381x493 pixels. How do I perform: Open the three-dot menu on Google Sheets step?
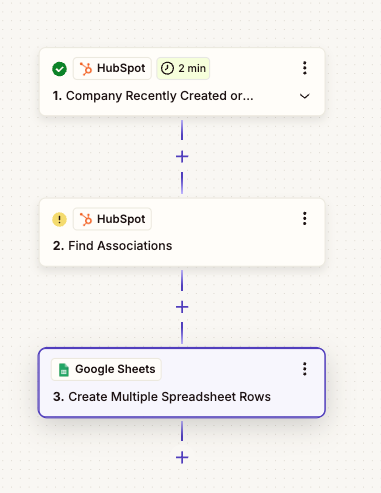click(304, 369)
